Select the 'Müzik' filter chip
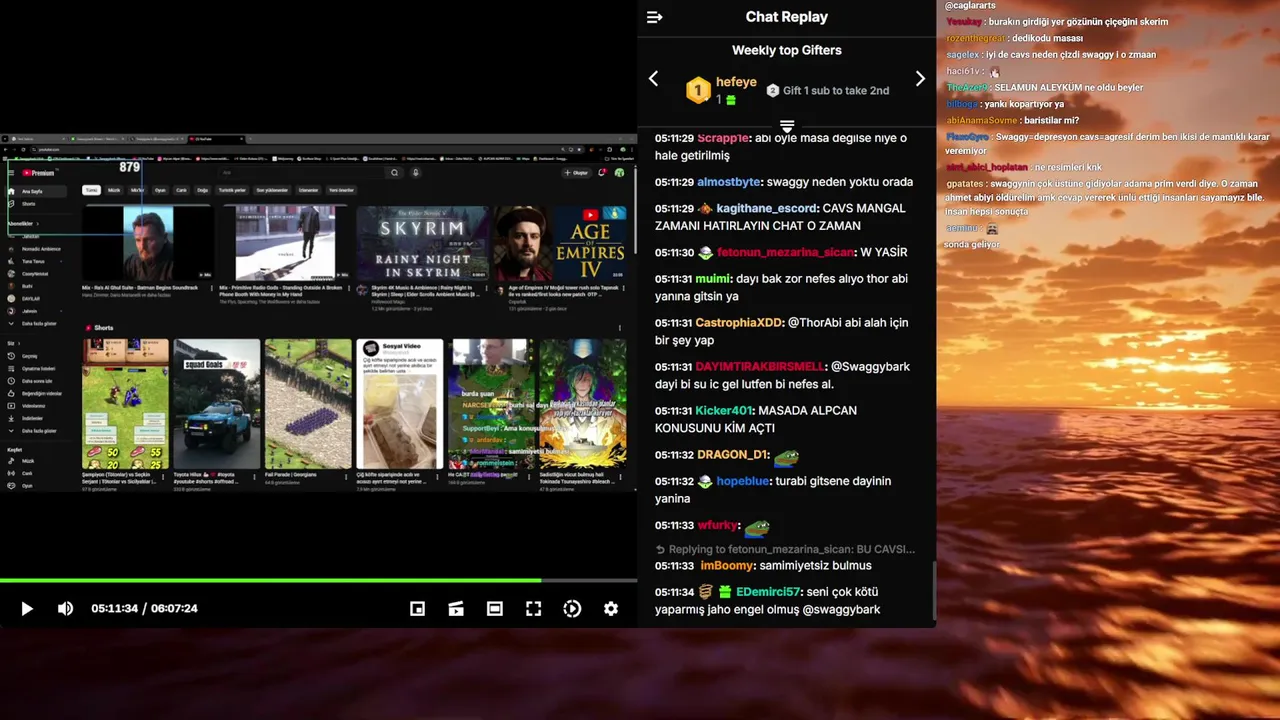 114,190
